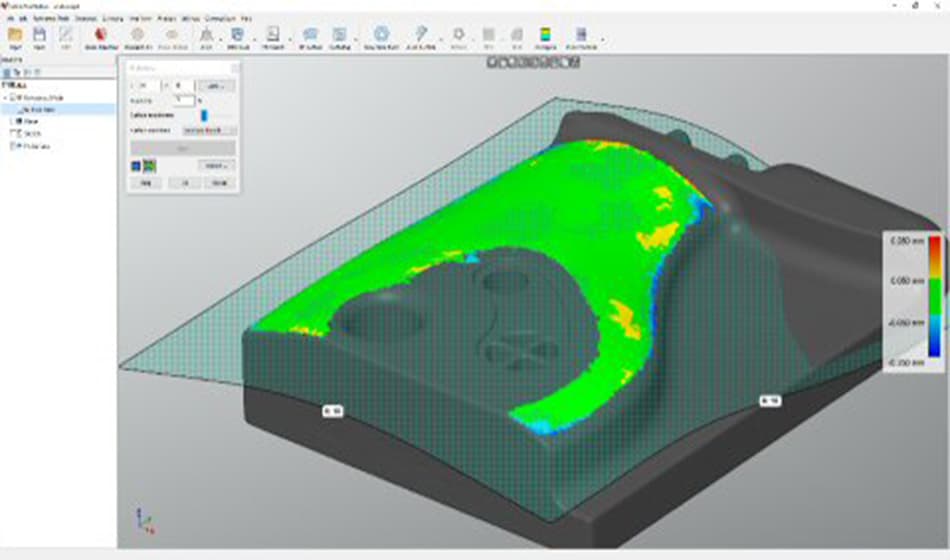Click the blue shield-shaped toolbar icon
The height and width of the screenshot is (560, 950).
(238, 35)
